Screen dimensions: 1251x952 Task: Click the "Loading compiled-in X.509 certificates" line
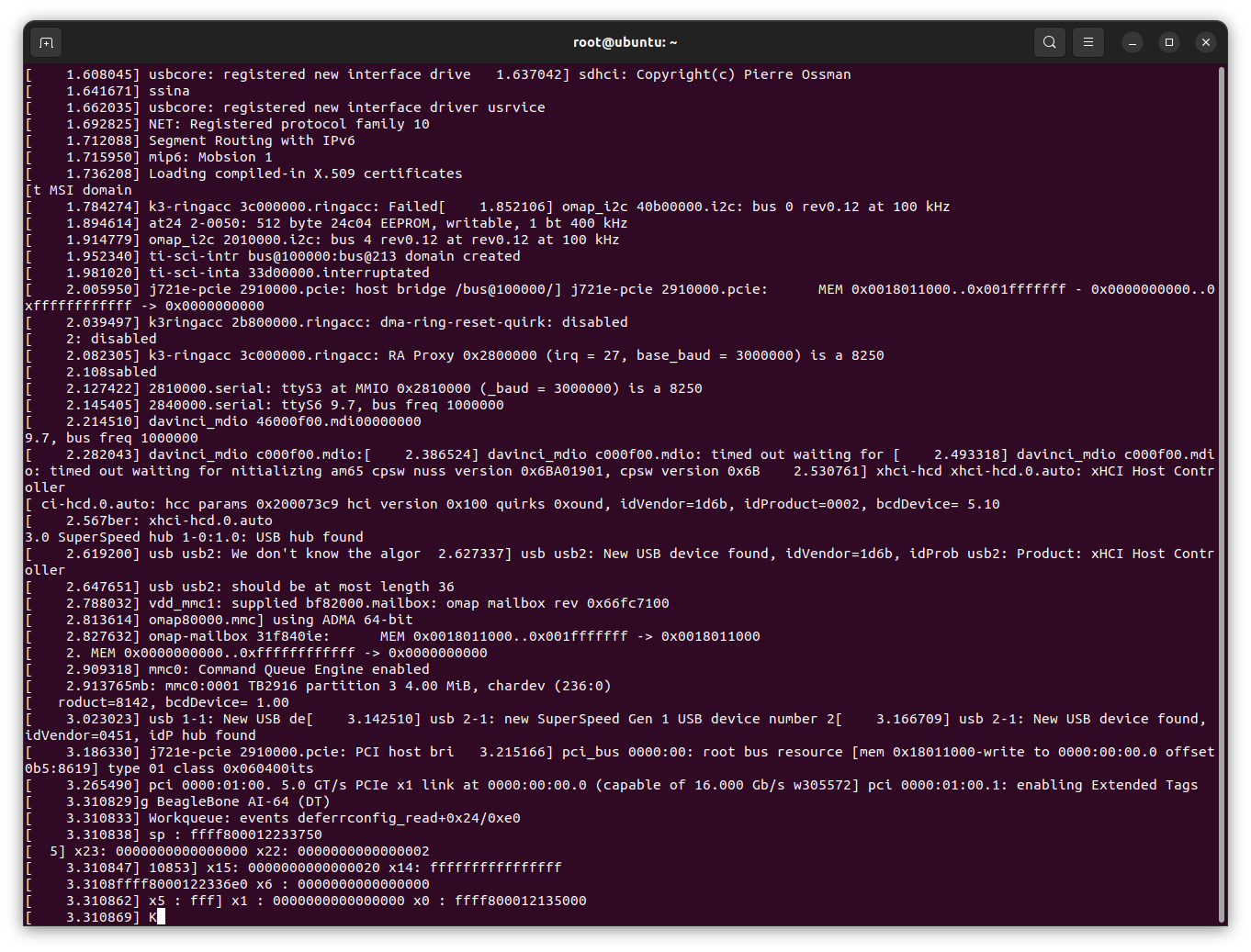tap(243, 174)
